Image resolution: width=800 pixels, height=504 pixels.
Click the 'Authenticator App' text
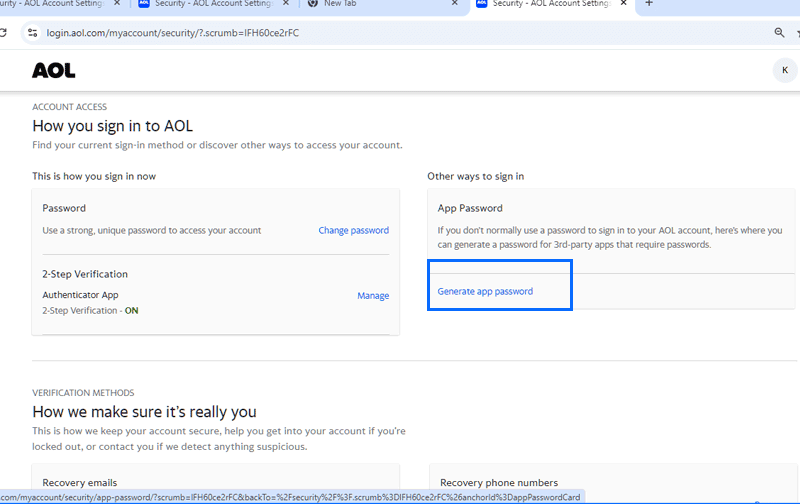[x=80, y=295]
